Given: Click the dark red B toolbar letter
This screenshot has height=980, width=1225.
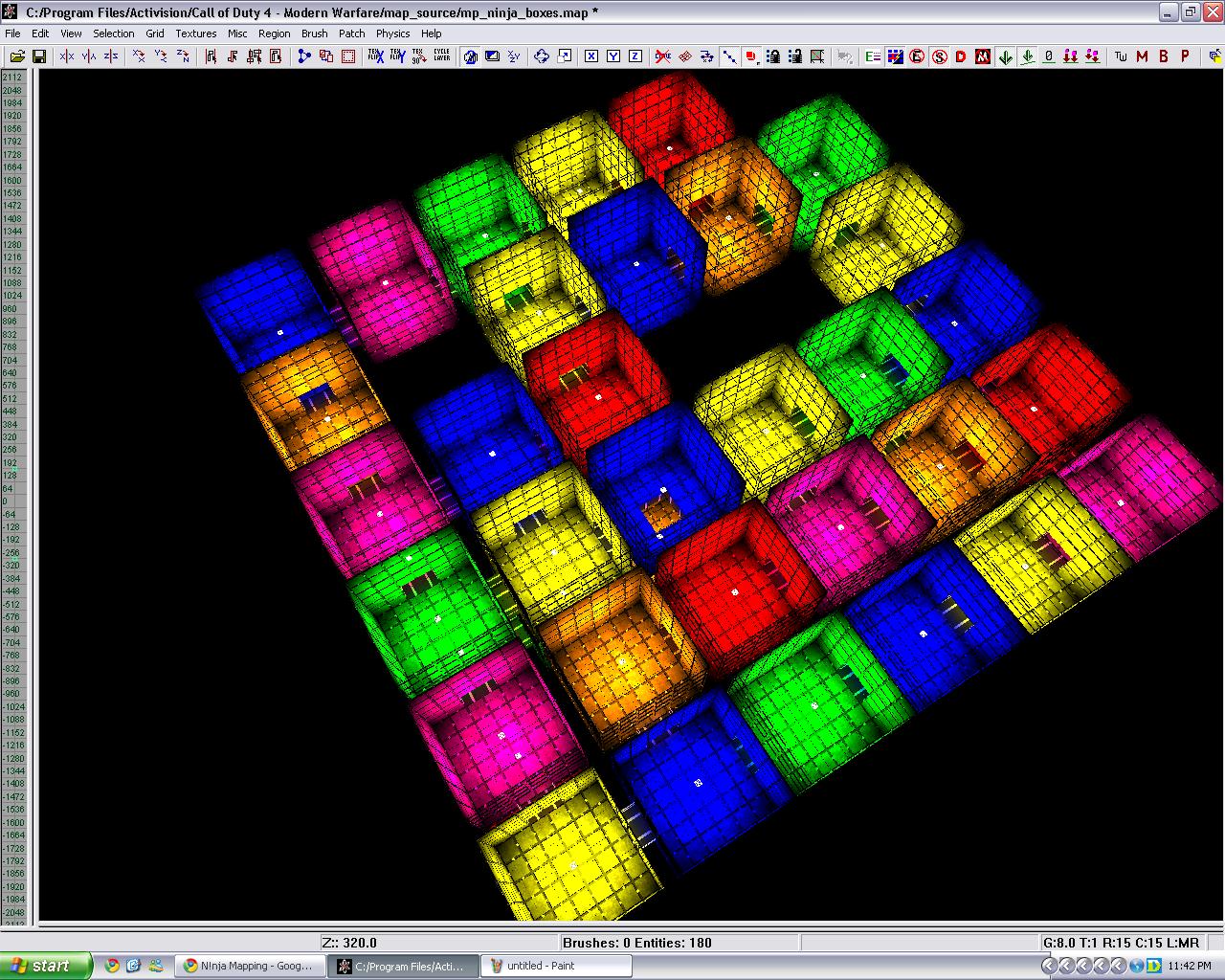Looking at the screenshot, I should coord(1164,56).
